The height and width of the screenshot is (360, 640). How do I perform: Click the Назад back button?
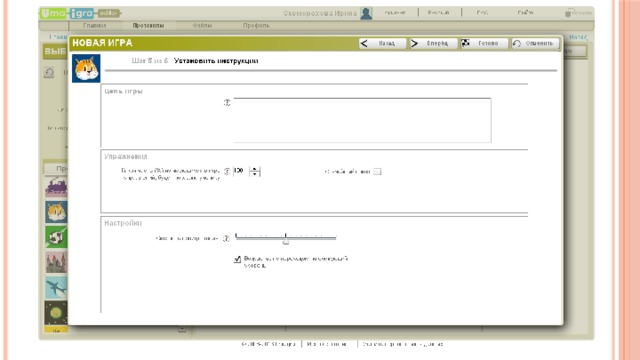click(x=382, y=43)
